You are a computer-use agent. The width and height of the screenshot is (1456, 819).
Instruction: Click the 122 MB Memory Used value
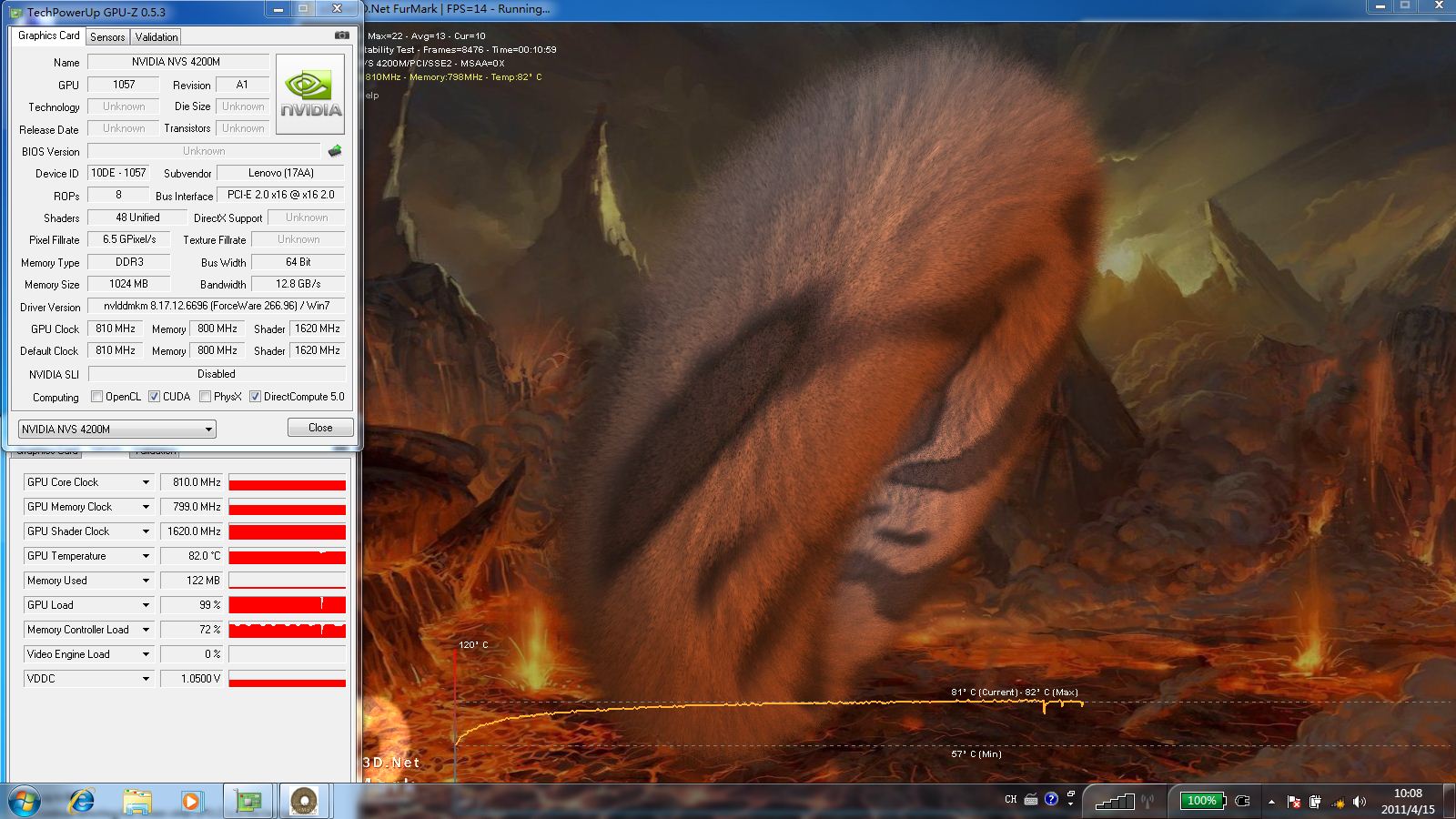click(192, 581)
